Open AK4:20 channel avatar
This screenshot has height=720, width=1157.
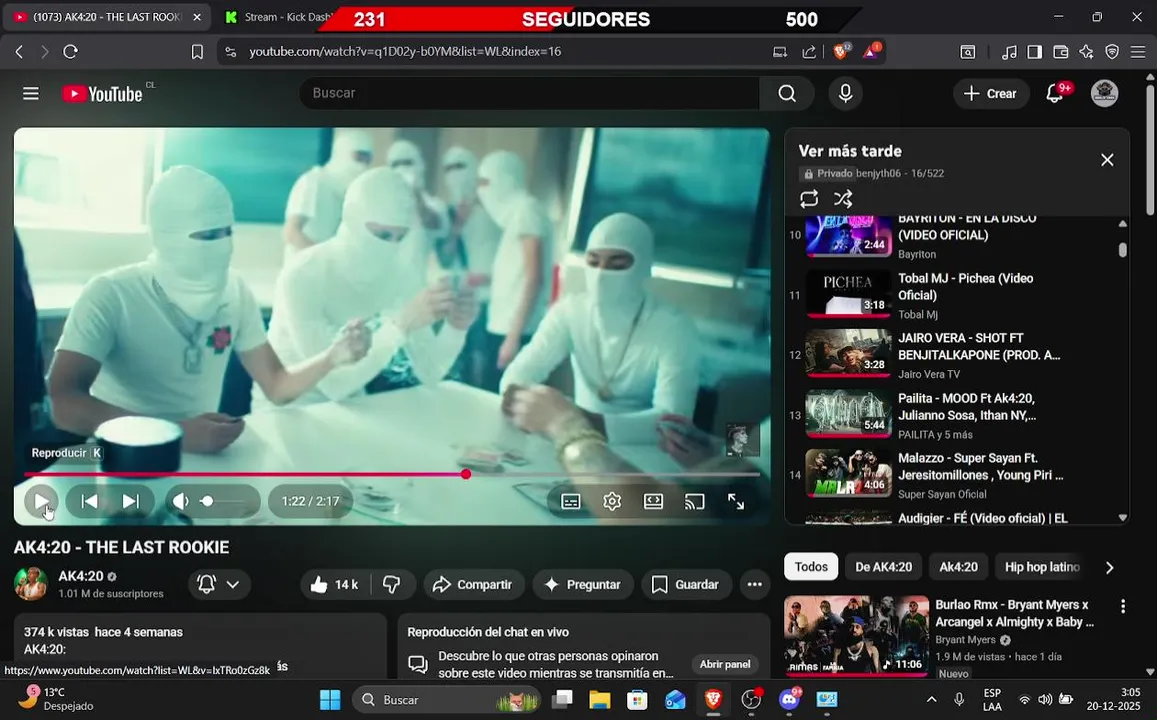(30, 584)
